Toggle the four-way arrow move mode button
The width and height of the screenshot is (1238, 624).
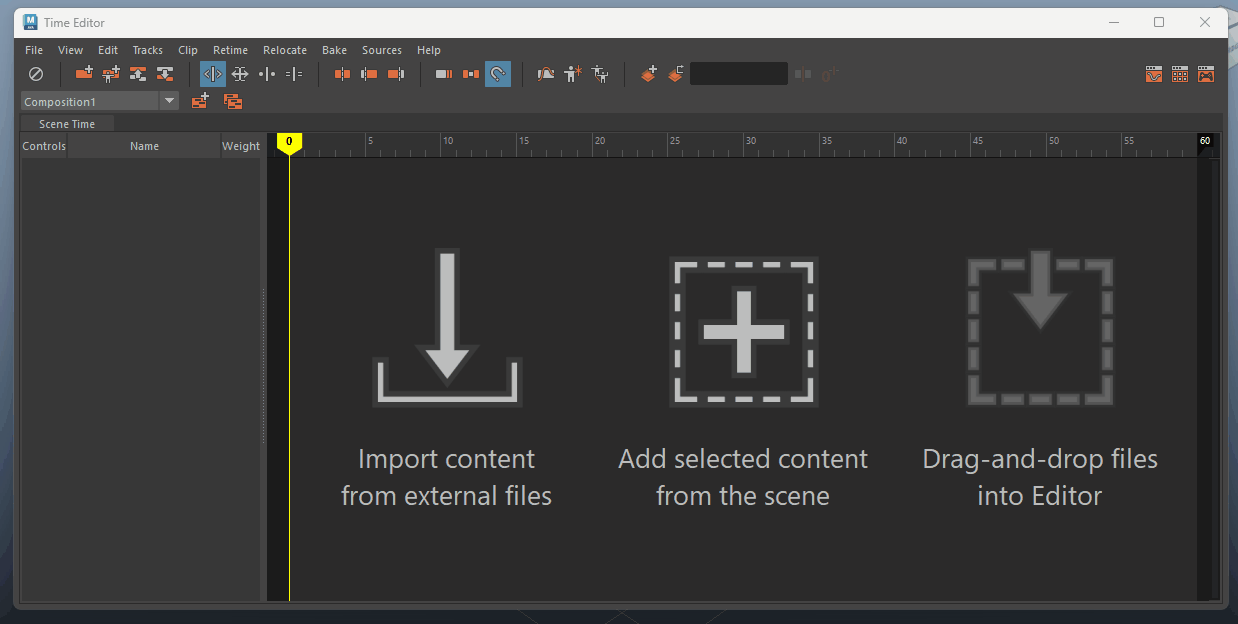(x=239, y=74)
